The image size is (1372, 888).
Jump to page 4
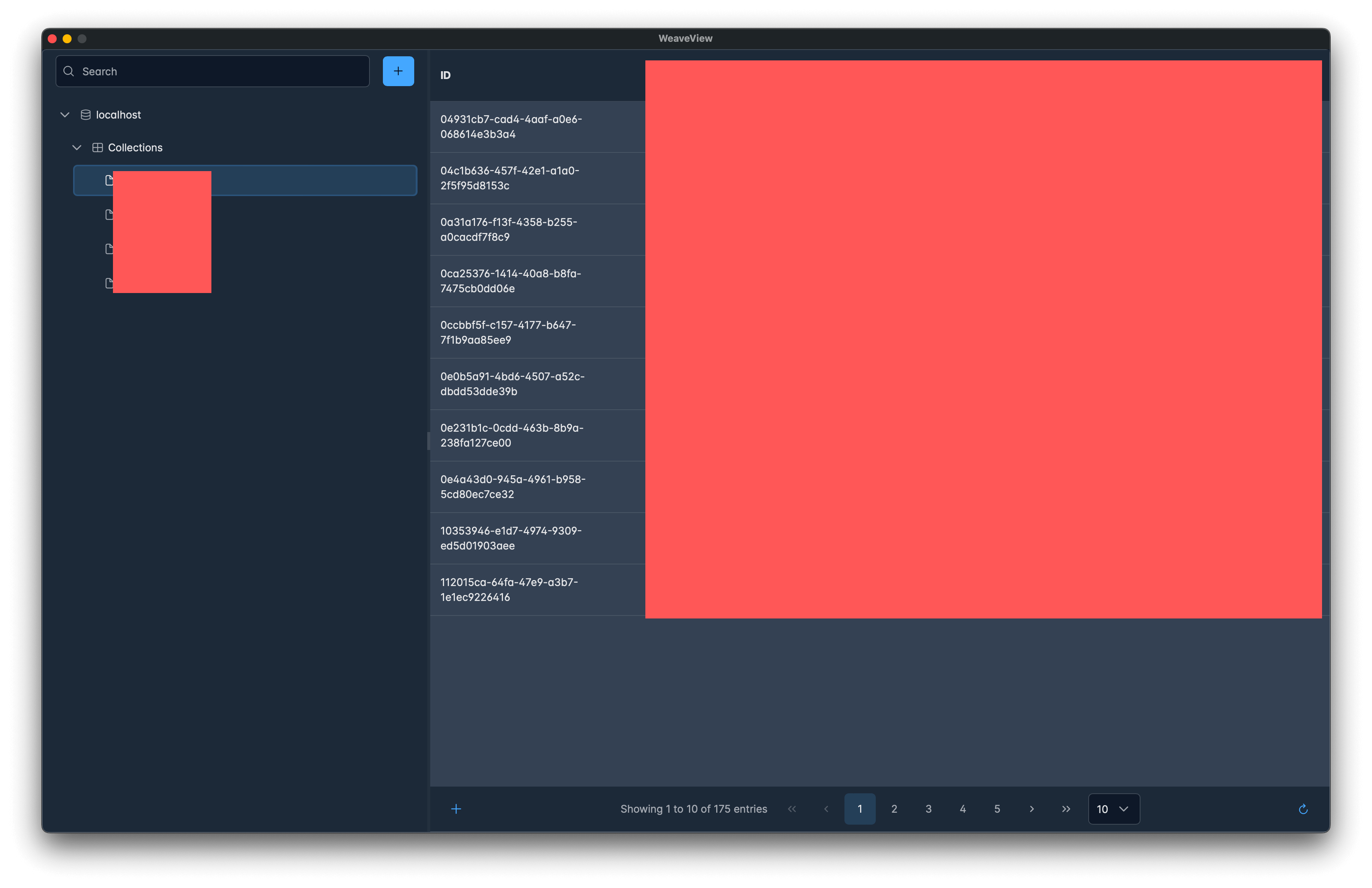(962, 809)
